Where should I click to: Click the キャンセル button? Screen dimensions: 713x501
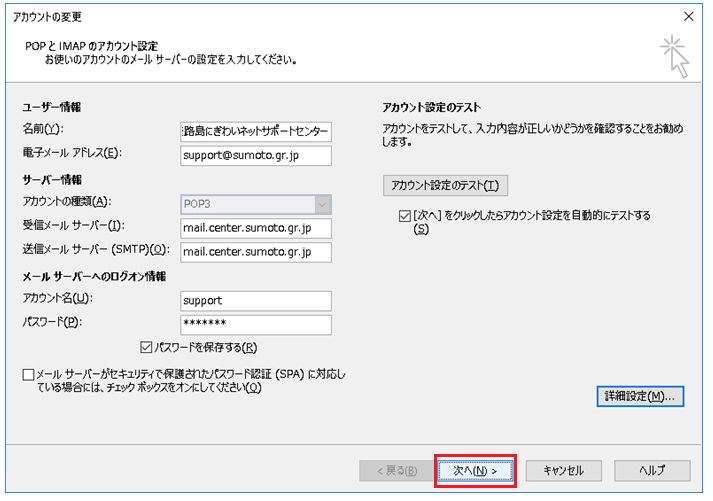(564, 471)
